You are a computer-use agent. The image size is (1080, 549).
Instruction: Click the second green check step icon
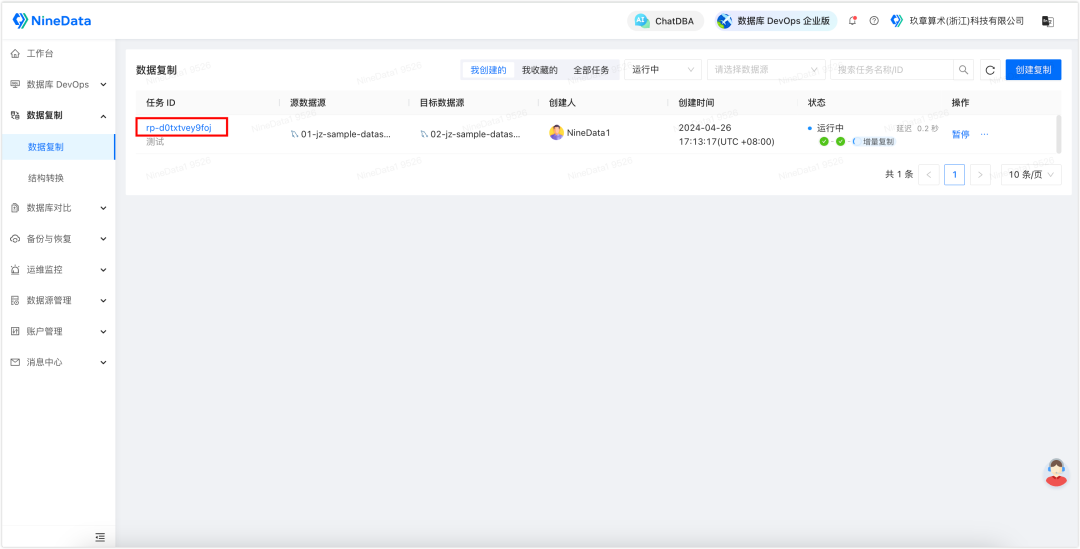tap(840, 141)
